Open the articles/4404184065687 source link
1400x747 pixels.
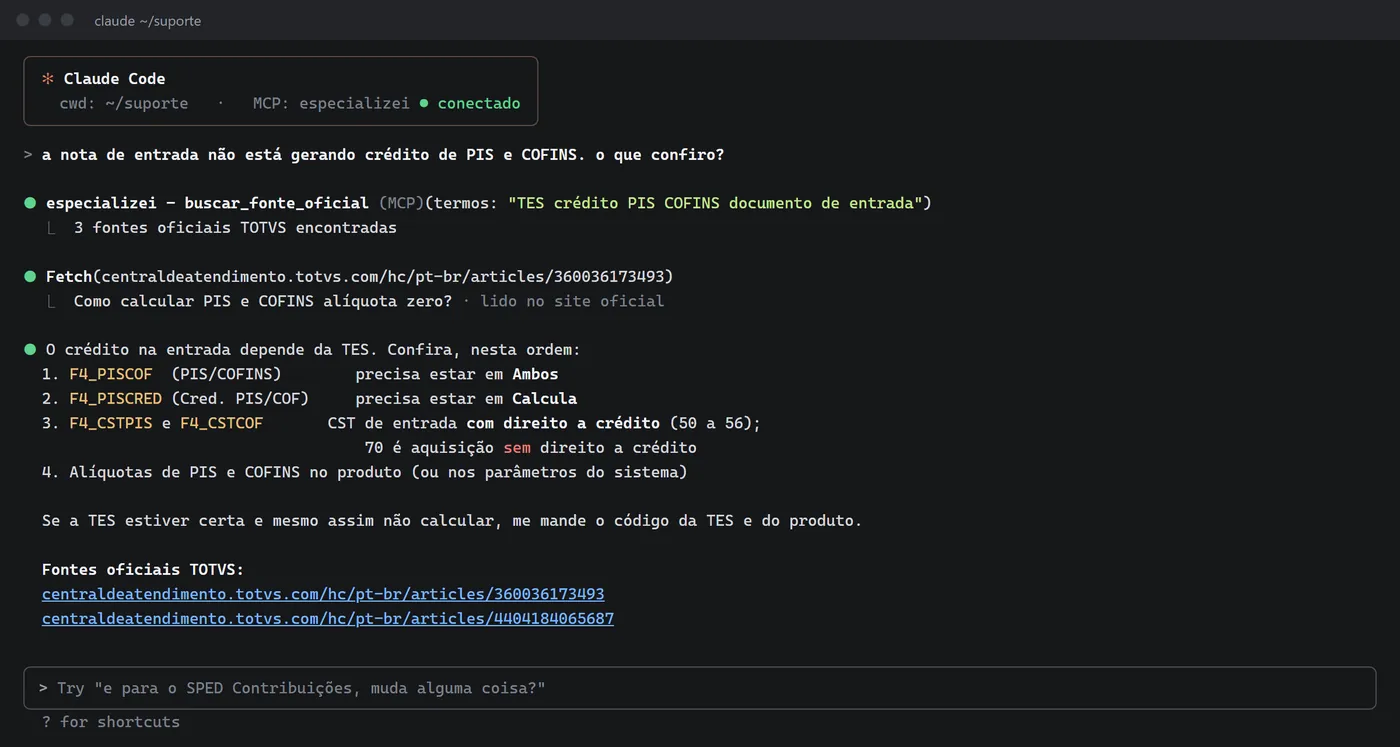click(328, 619)
